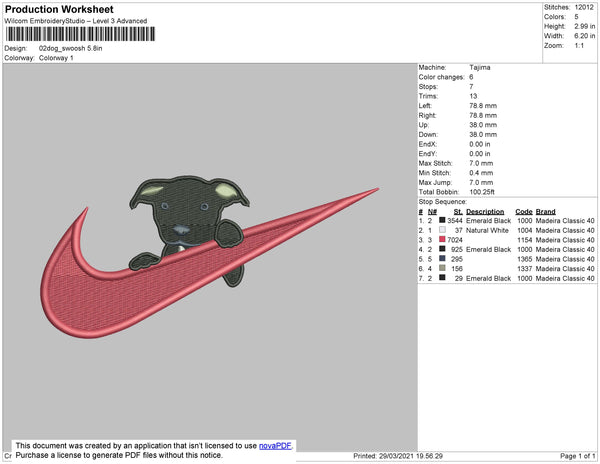Image resolution: width=600 pixels, height=464 pixels.
Task: Click the Machine value 'Tajima'
Action: click(480, 67)
